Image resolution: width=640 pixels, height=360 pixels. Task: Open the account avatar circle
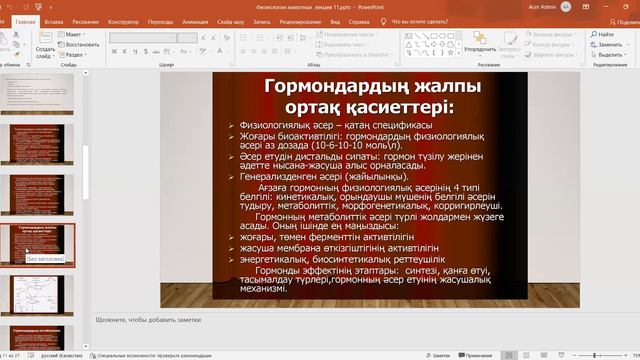pos(566,7)
